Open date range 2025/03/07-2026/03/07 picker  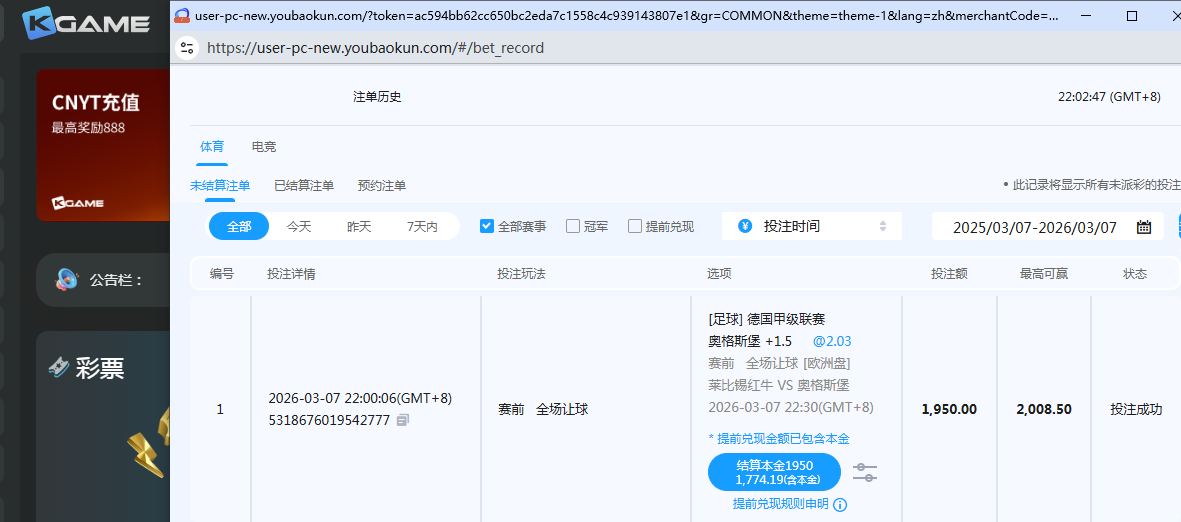[x=1047, y=227]
